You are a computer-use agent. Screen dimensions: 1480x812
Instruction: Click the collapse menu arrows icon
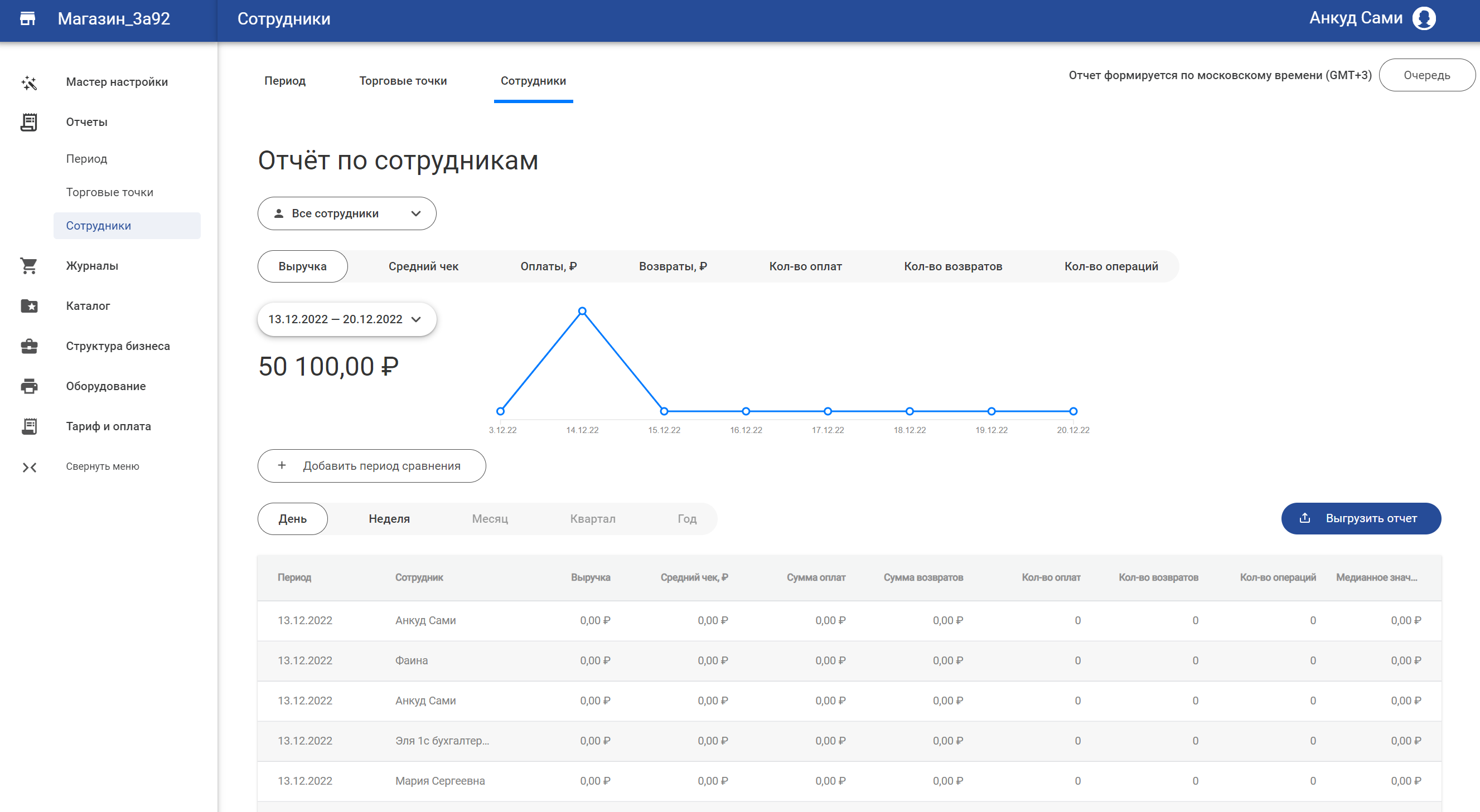[30, 467]
